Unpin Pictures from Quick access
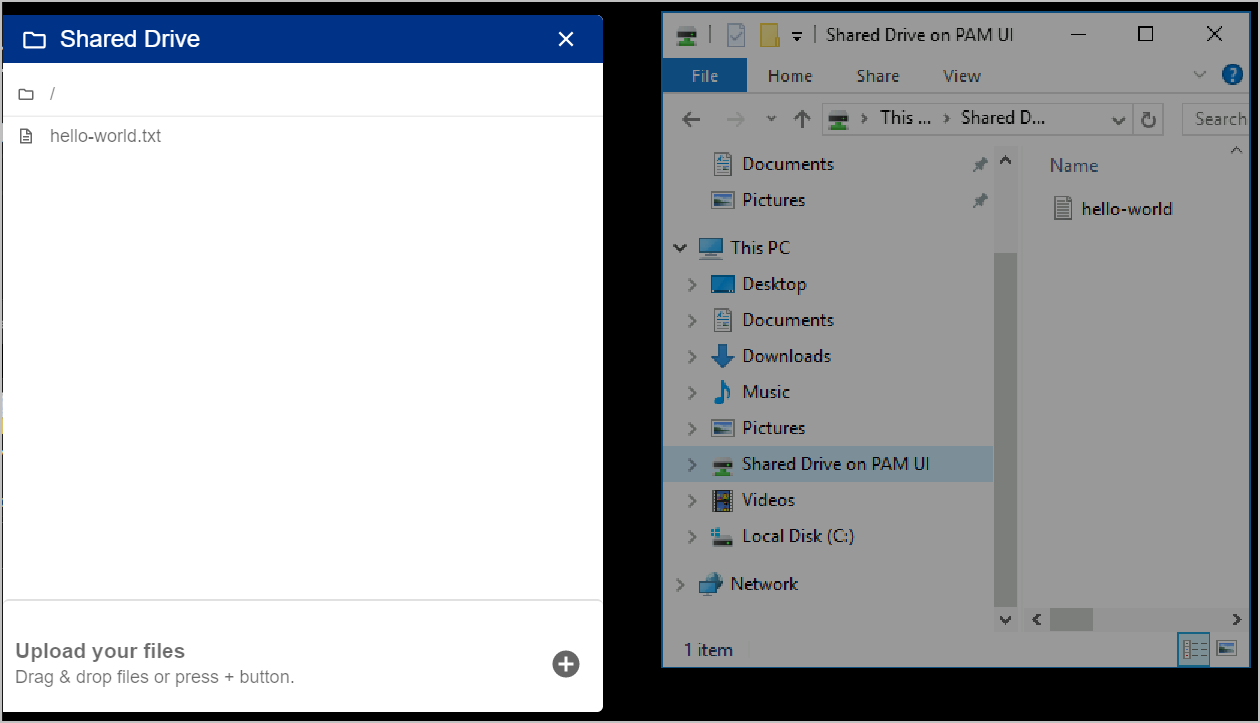The image size is (1260, 723). click(980, 199)
